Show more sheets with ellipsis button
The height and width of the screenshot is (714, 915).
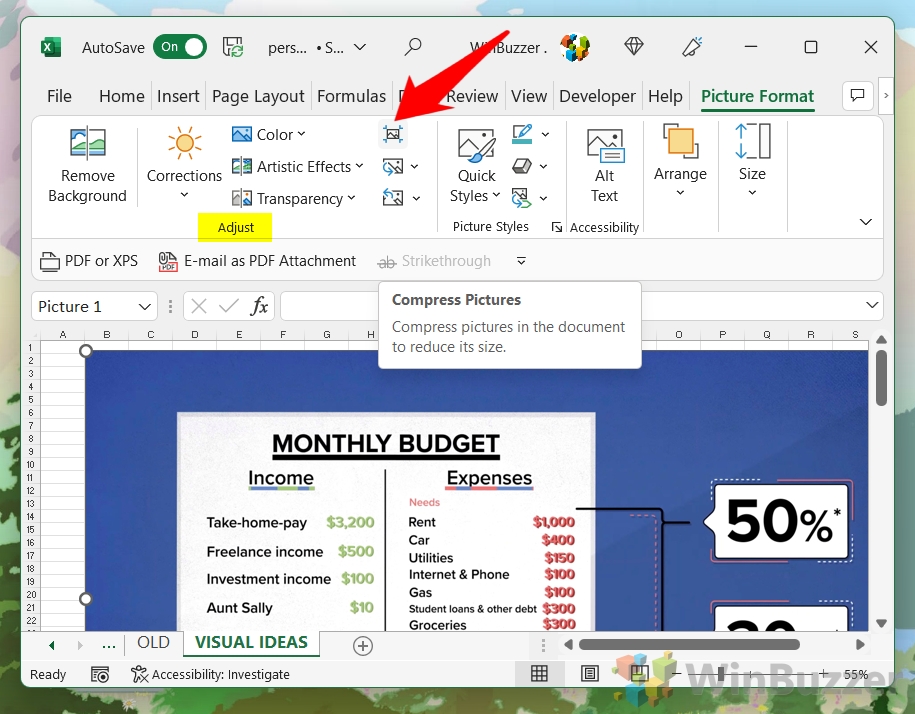(x=109, y=645)
